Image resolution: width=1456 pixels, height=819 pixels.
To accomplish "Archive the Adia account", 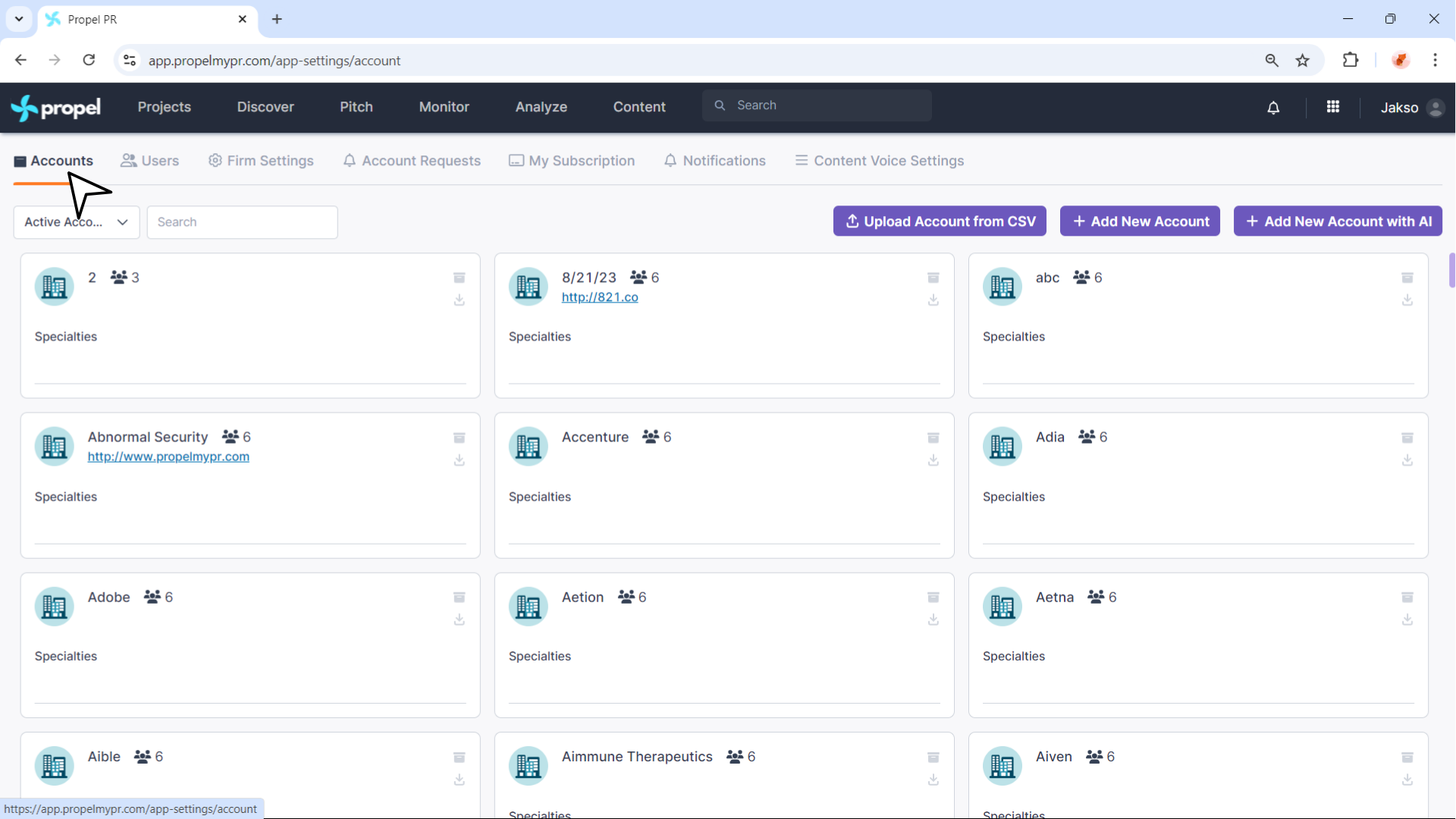I will (1407, 438).
